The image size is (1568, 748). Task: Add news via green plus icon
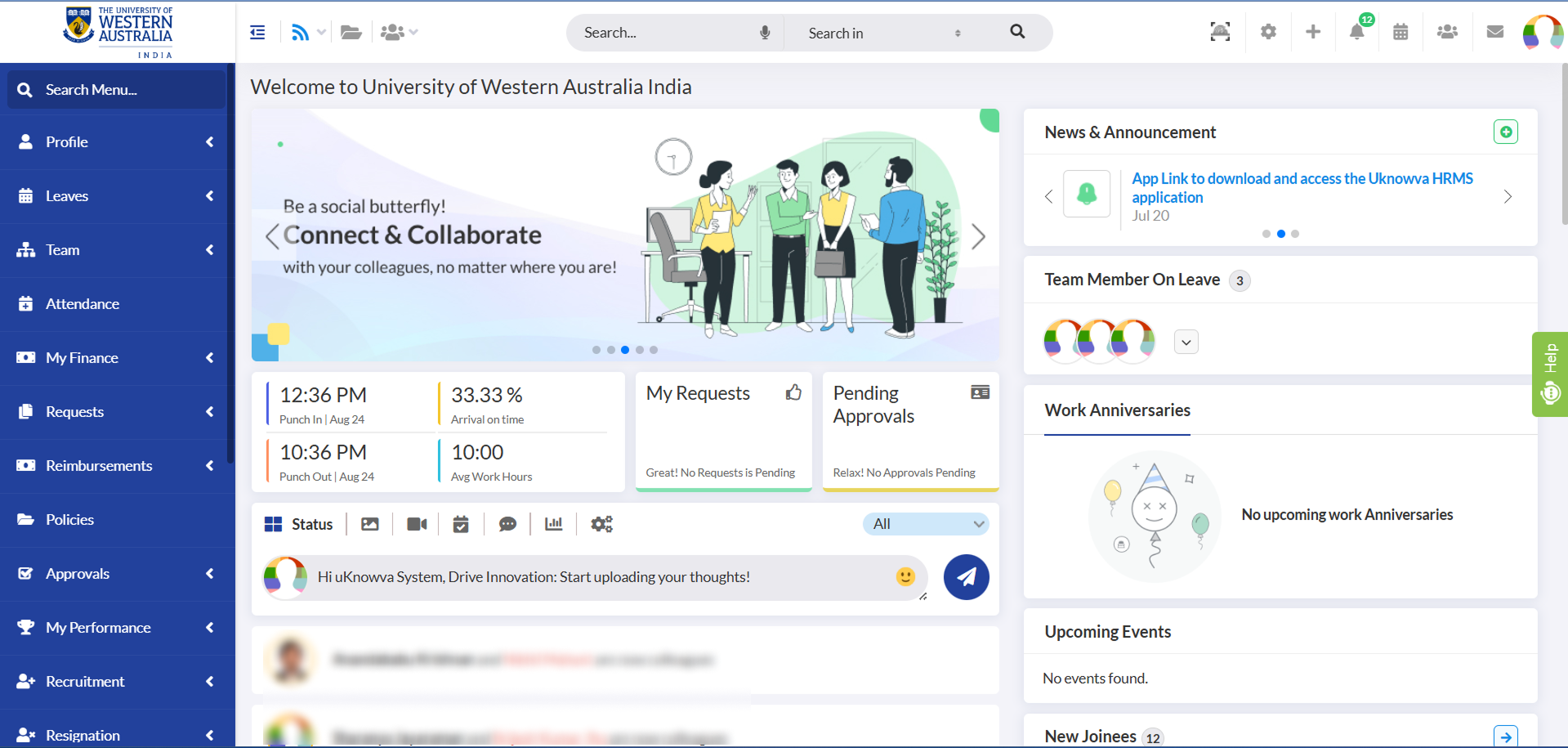coord(1506,132)
